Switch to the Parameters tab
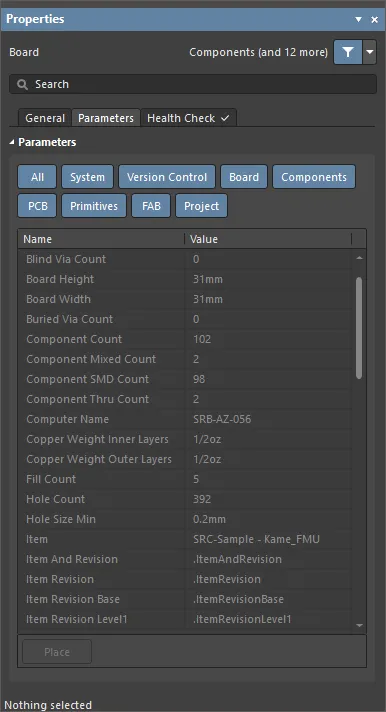The image size is (386, 712). tap(106, 118)
